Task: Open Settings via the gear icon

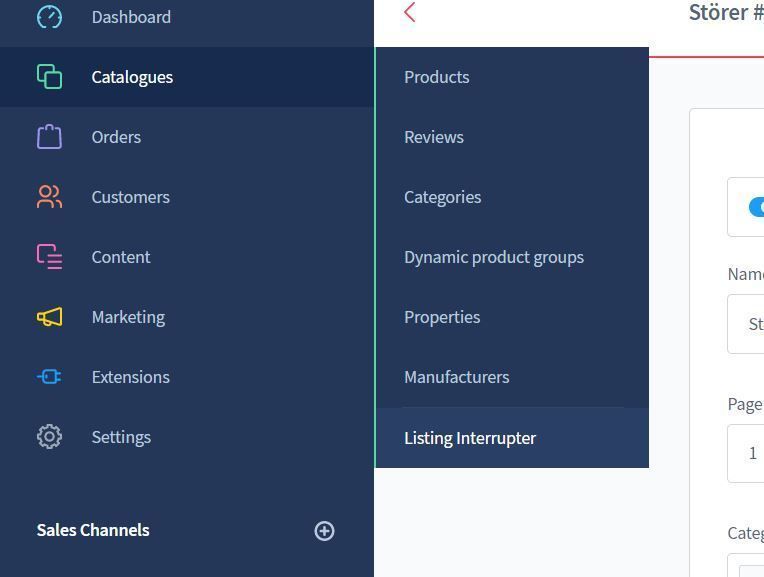Action: pyautogui.click(x=49, y=437)
